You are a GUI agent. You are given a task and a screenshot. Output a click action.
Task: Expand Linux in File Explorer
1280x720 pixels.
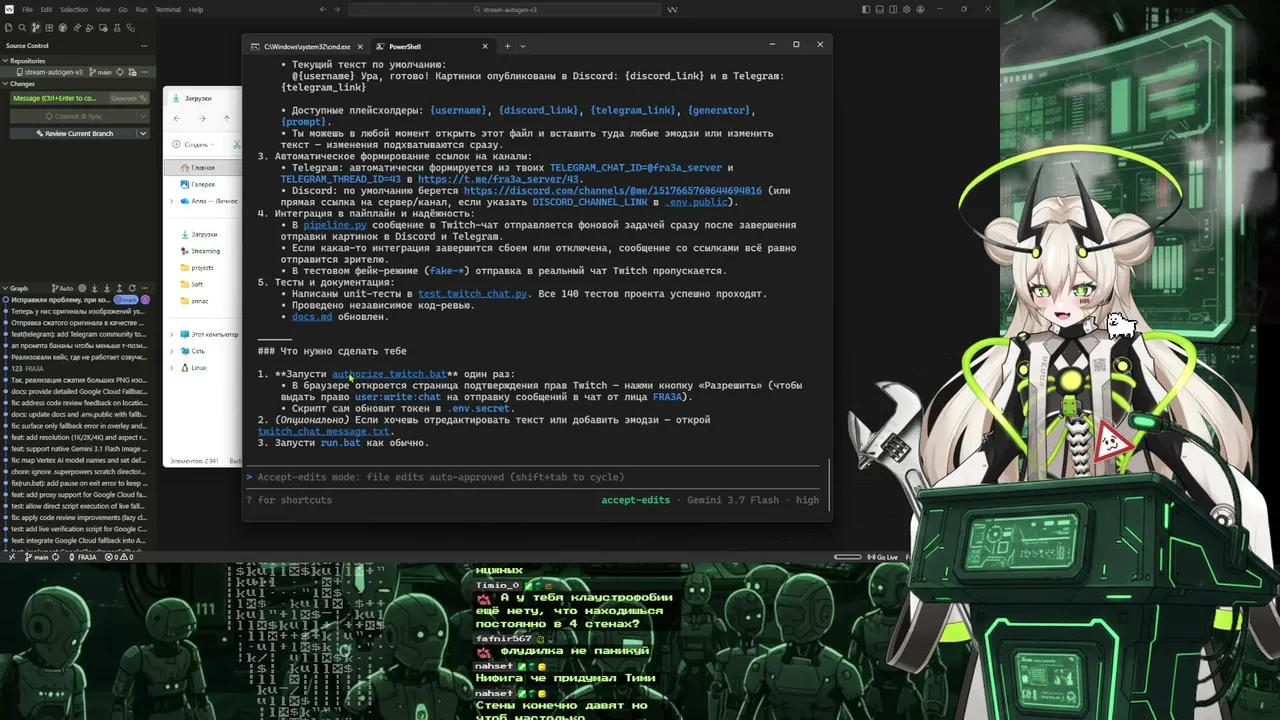point(171,368)
